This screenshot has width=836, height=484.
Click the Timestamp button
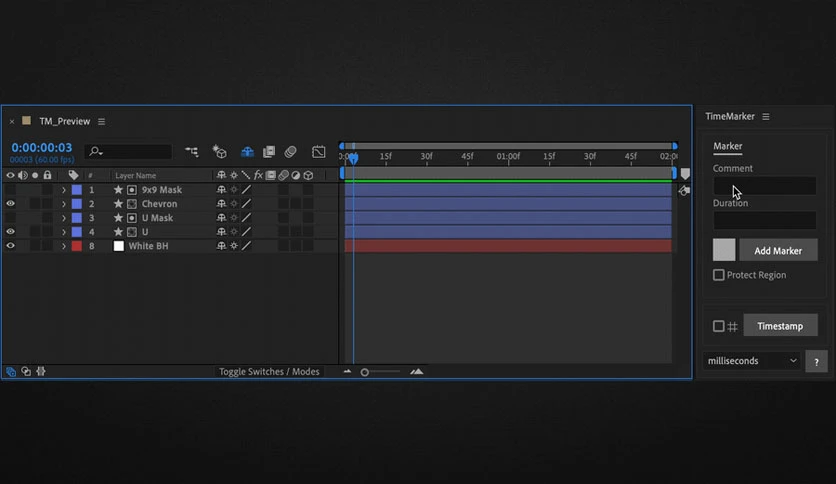pos(780,326)
